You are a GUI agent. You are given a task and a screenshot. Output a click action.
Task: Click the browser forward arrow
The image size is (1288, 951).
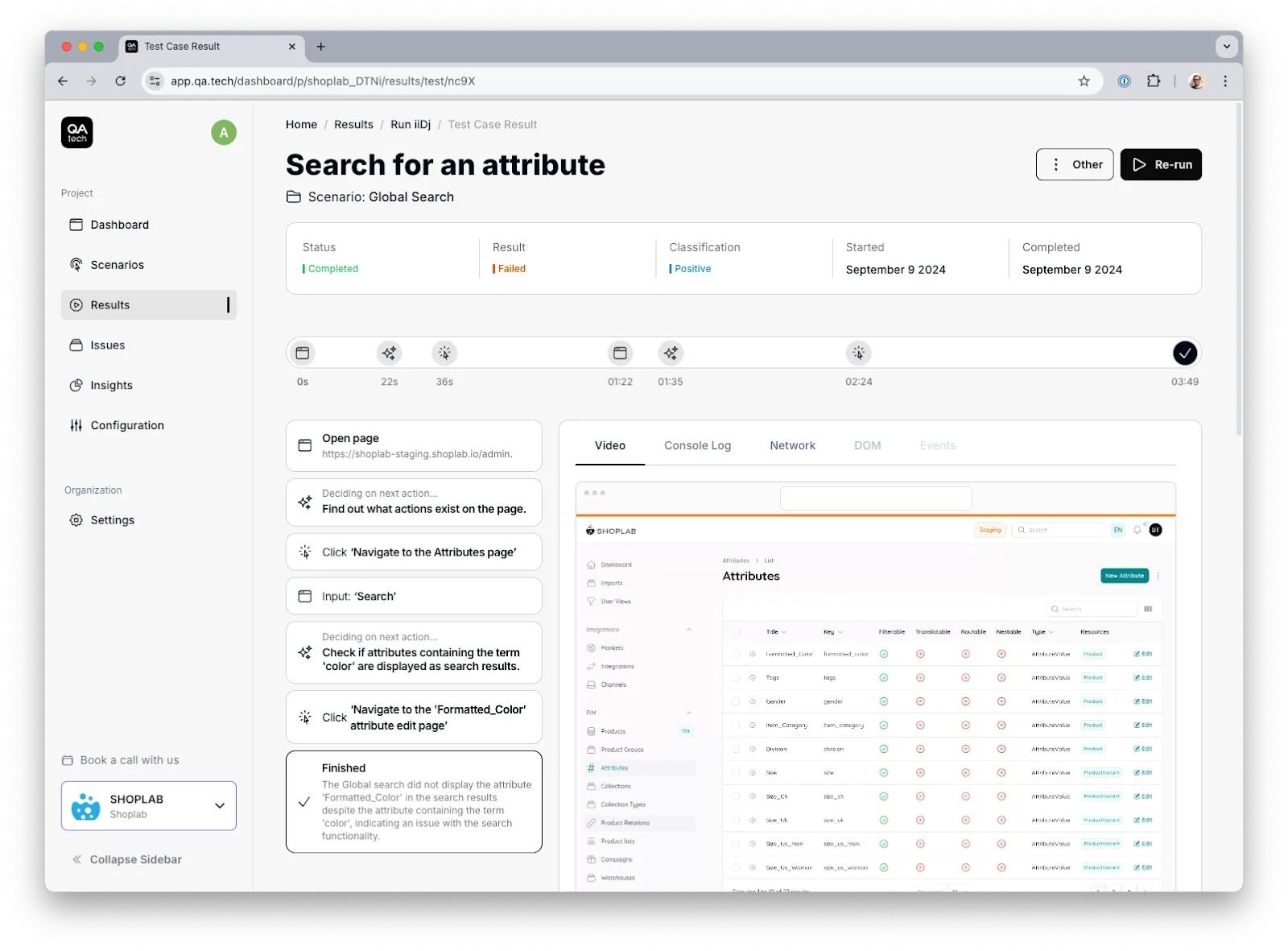pos(91,81)
